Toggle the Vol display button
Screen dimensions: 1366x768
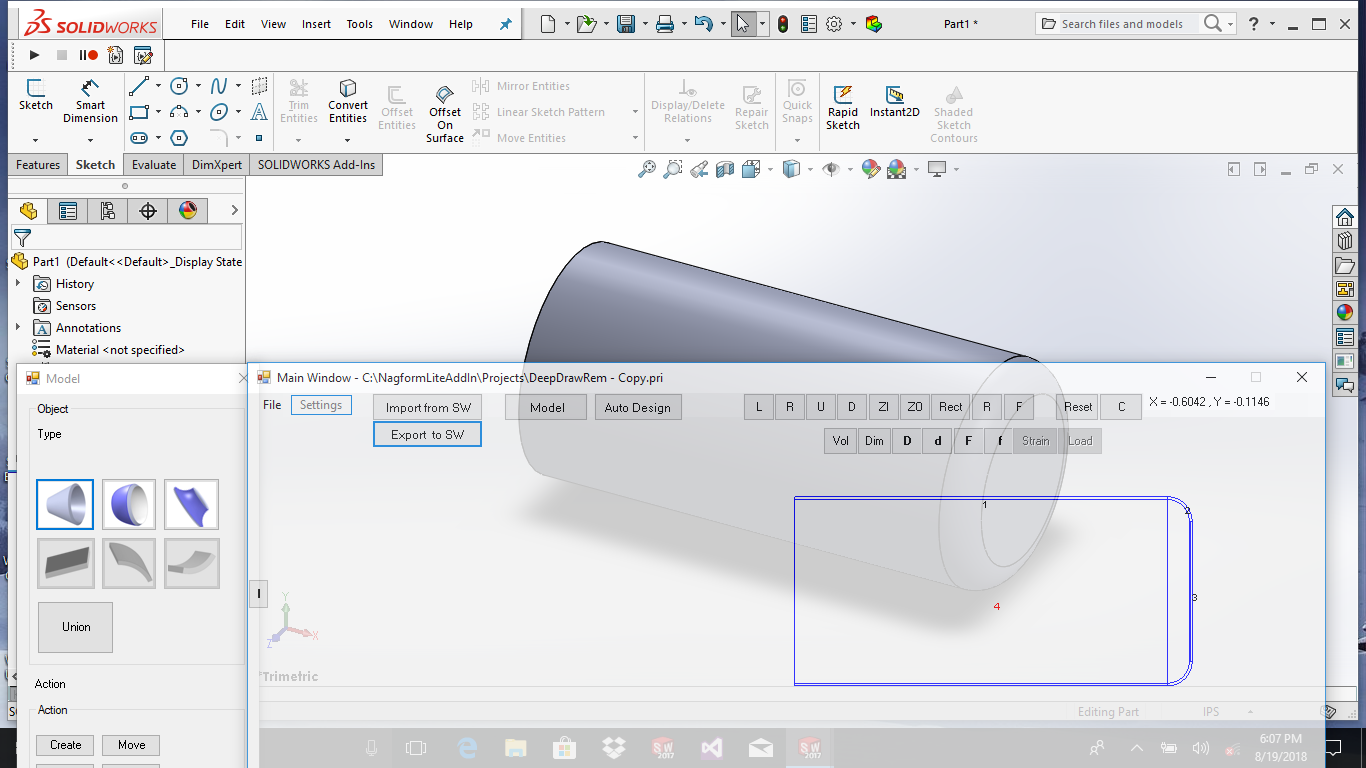coord(841,441)
